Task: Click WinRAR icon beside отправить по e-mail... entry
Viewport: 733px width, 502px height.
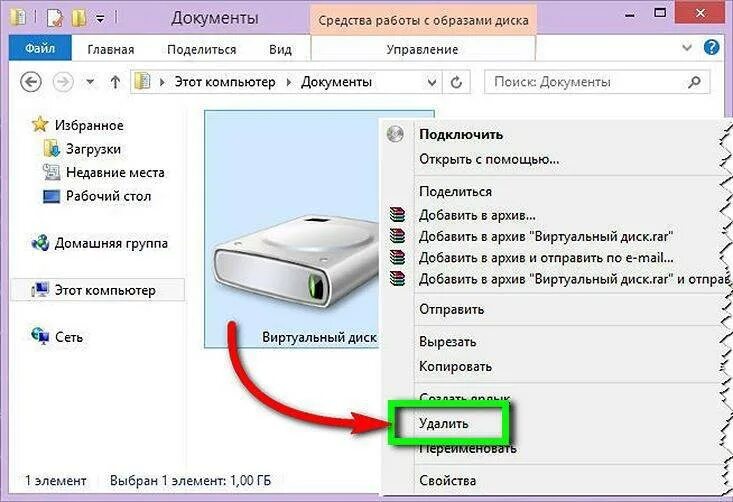Action: click(x=397, y=258)
